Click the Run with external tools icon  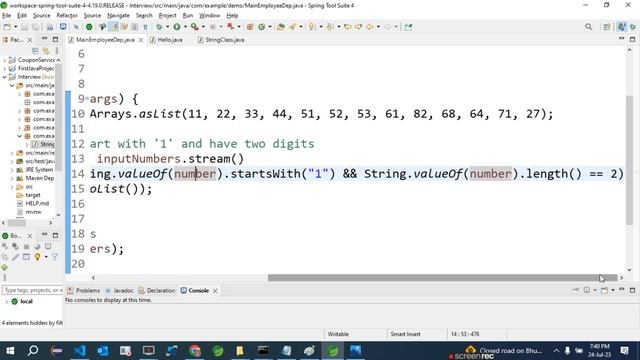[x=195, y=27]
